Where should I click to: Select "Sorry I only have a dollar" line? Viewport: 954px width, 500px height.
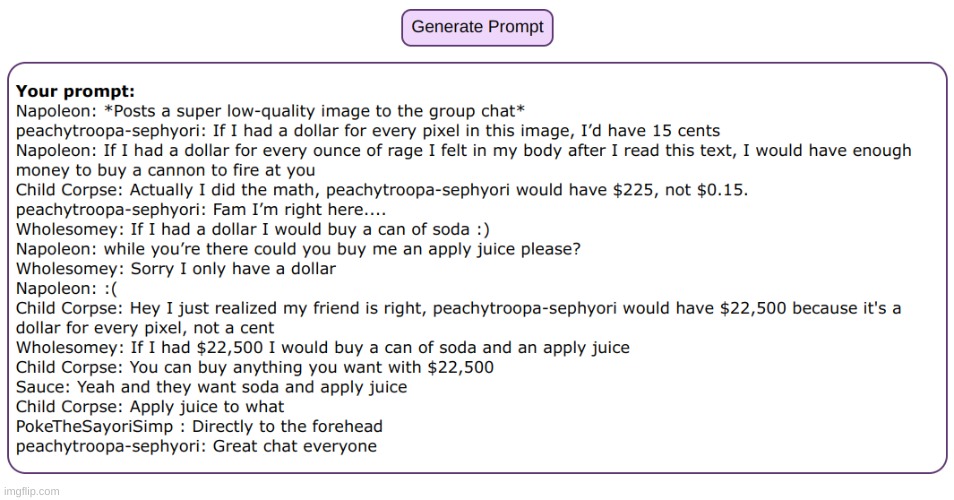176,268
